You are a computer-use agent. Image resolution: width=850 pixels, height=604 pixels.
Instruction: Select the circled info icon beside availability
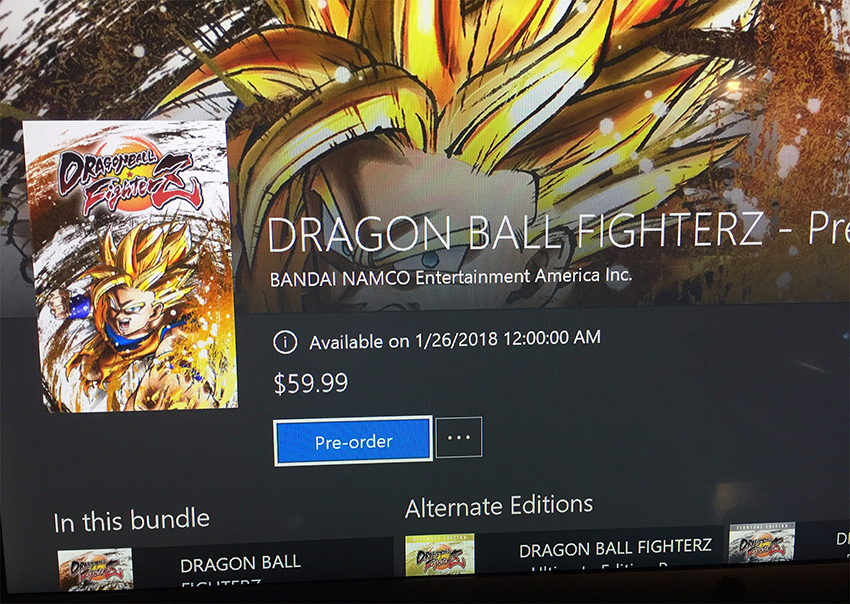point(285,343)
